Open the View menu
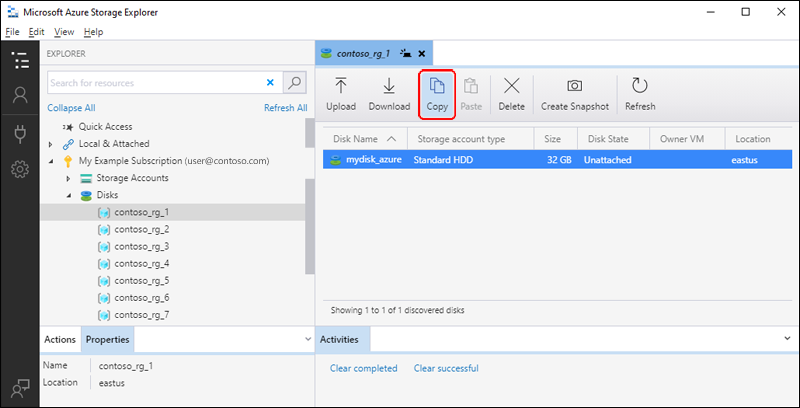The image size is (800, 408). (x=64, y=32)
